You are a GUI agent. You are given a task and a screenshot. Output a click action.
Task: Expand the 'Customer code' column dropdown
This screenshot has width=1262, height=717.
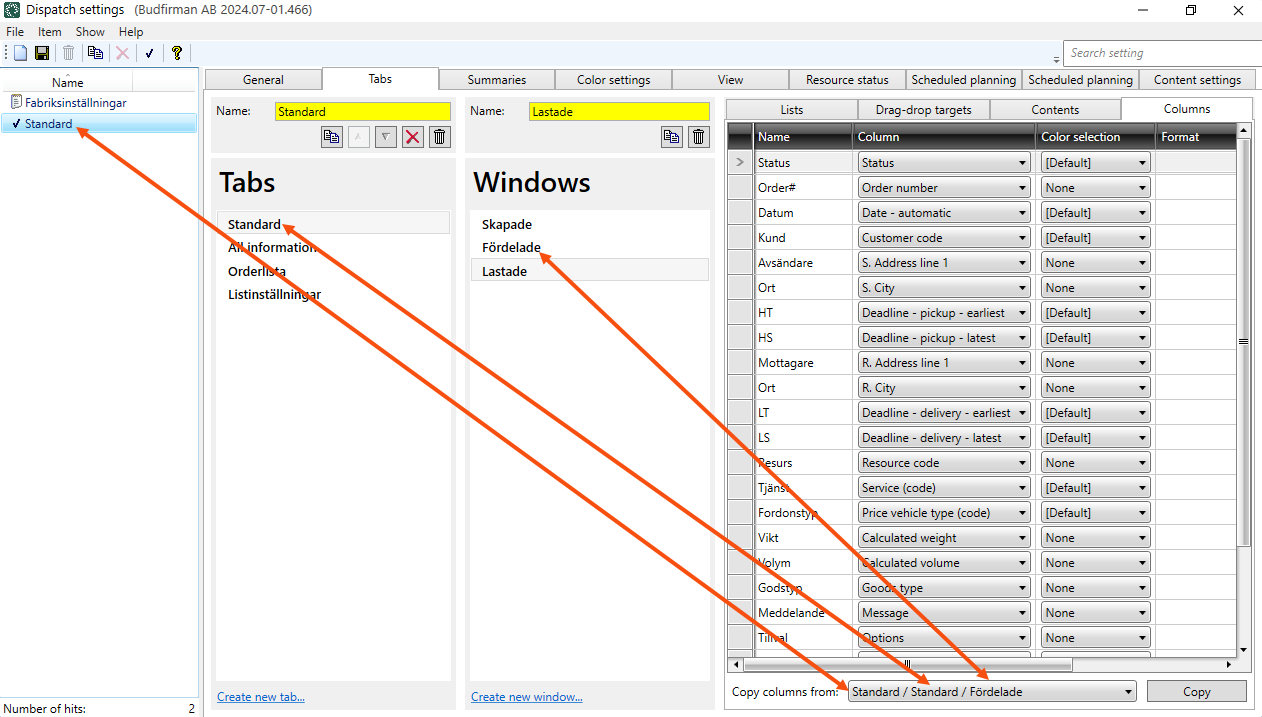point(944,238)
